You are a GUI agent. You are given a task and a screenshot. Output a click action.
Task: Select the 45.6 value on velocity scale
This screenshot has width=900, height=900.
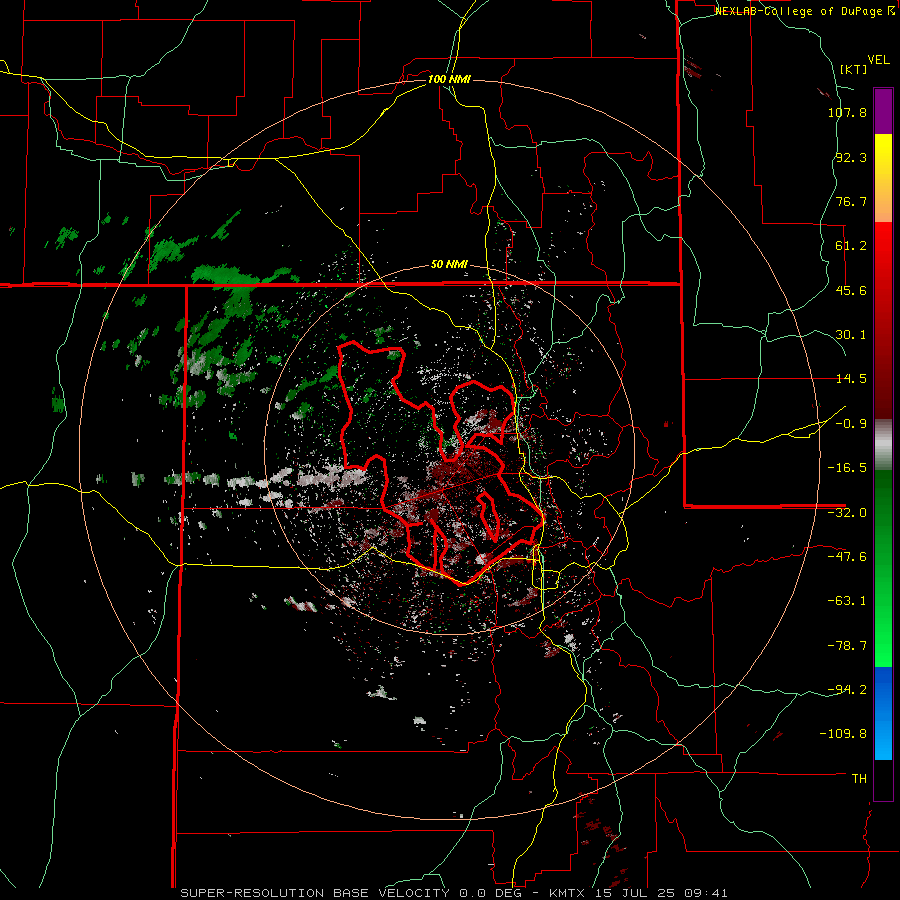[x=851, y=290]
